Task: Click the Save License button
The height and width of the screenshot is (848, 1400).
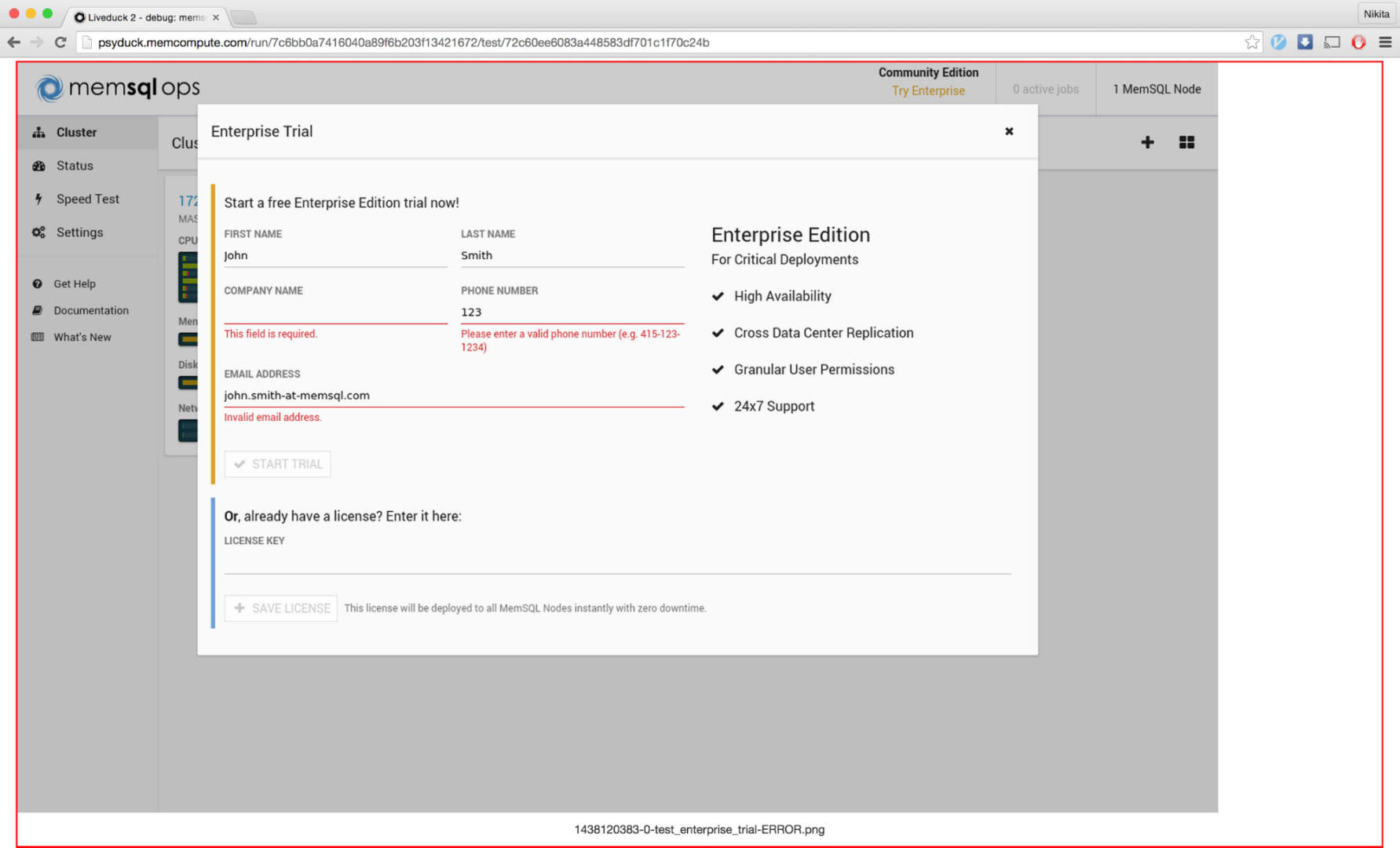Action: click(x=280, y=609)
